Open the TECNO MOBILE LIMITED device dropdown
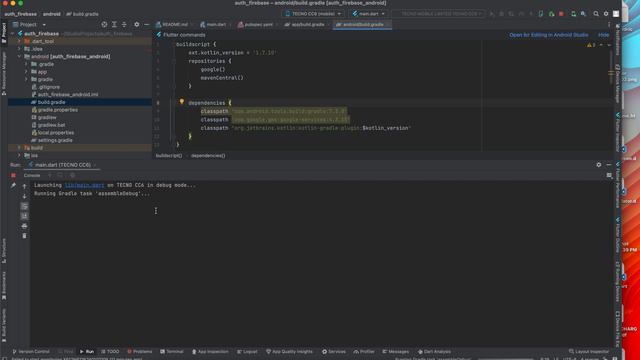 [x=439, y=14]
